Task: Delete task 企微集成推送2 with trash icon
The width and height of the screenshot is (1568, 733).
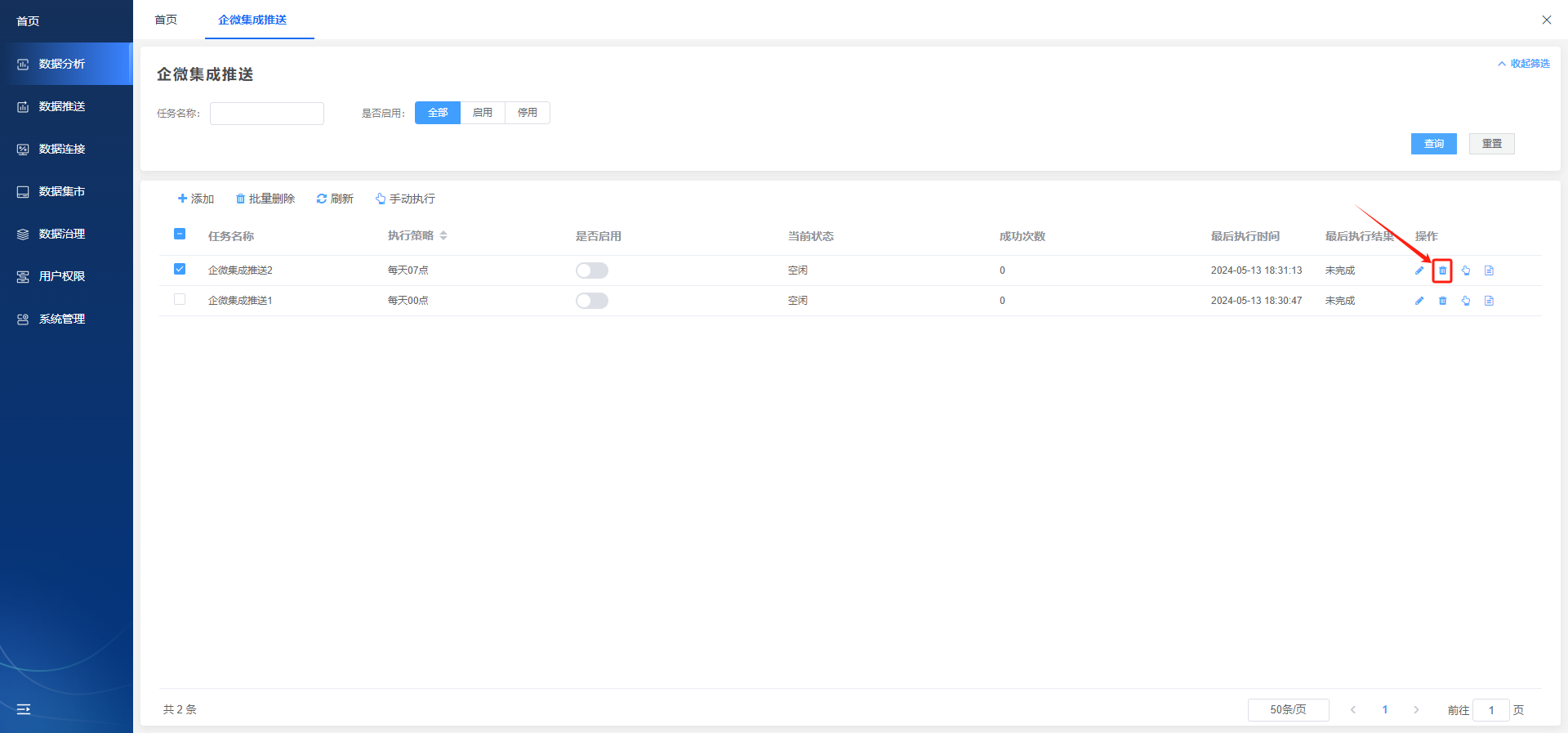Action: pos(1442,270)
